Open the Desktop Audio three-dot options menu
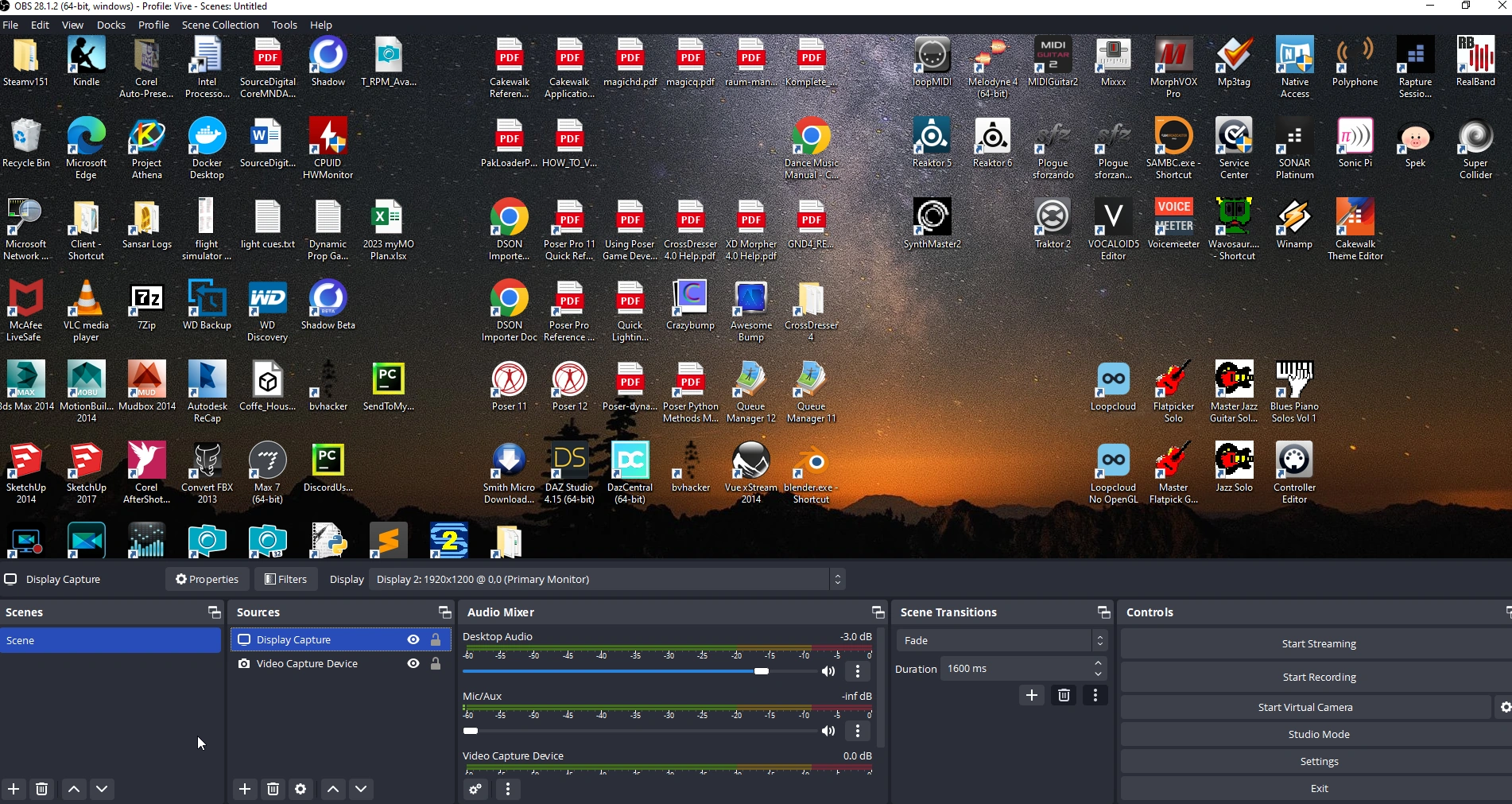 858,671
